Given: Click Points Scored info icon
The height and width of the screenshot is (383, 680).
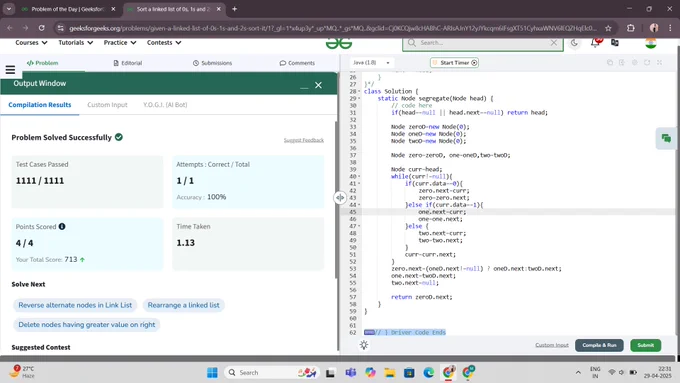Looking at the screenshot, I should pyautogui.click(x=62, y=226).
